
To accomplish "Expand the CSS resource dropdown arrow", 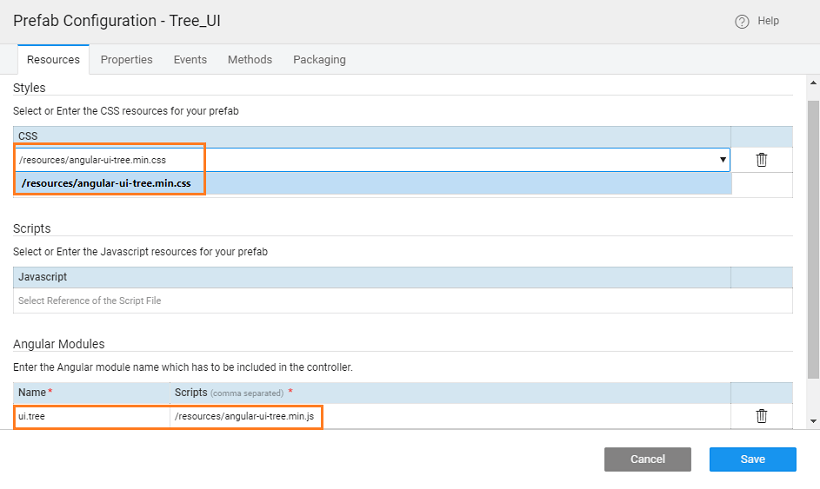I will [722, 160].
